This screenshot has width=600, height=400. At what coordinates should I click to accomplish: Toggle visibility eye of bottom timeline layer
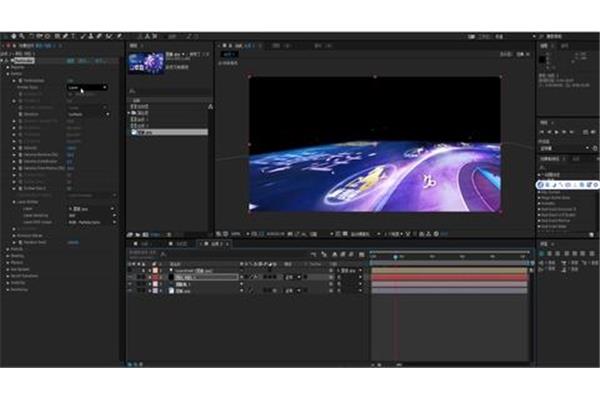point(130,291)
